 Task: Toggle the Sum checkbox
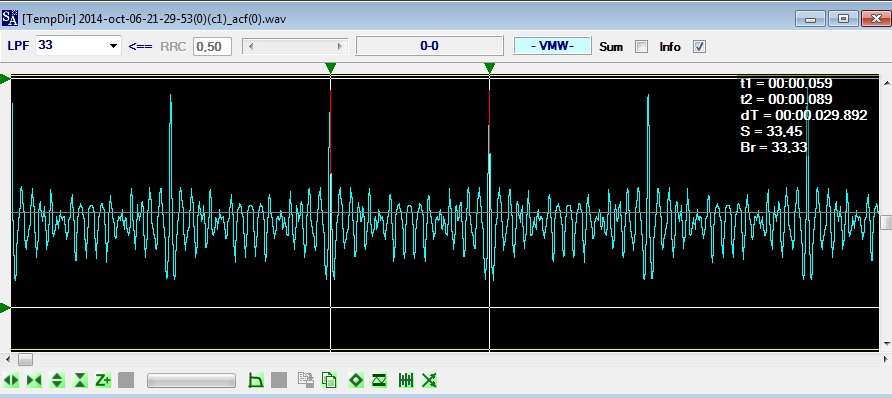(641, 47)
